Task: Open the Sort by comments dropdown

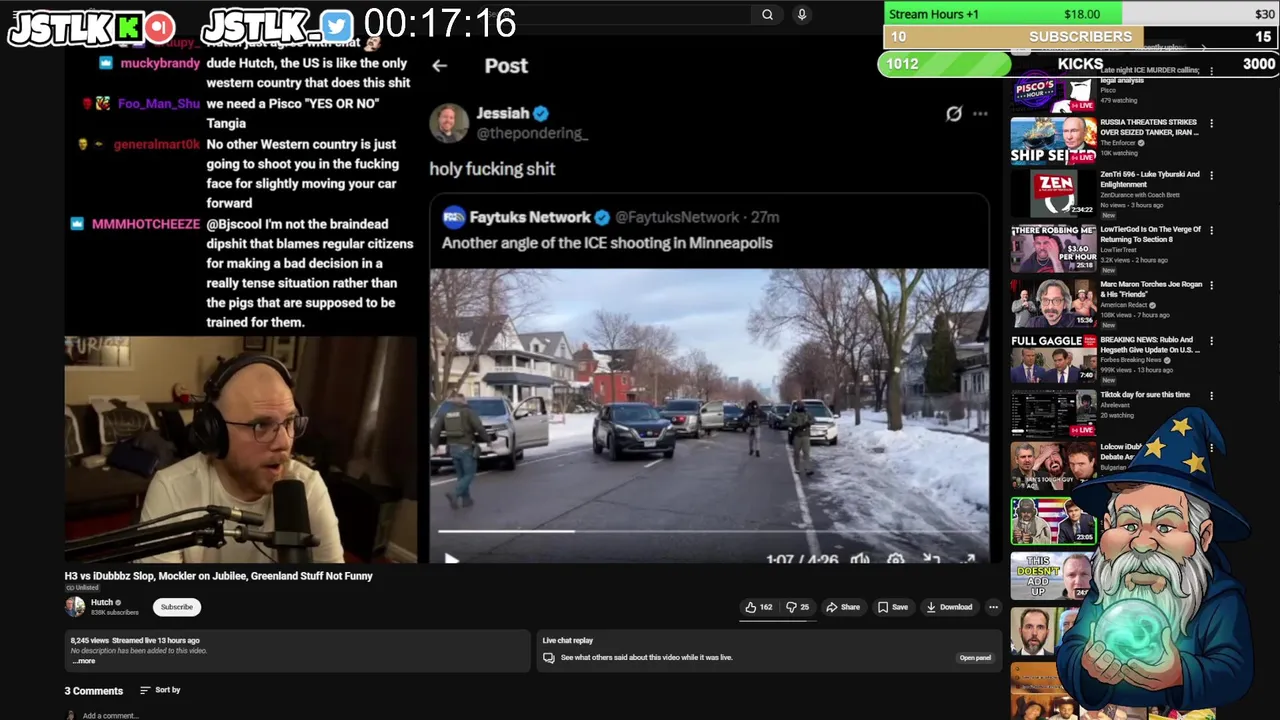Action: pyautogui.click(x=160, y=690)
